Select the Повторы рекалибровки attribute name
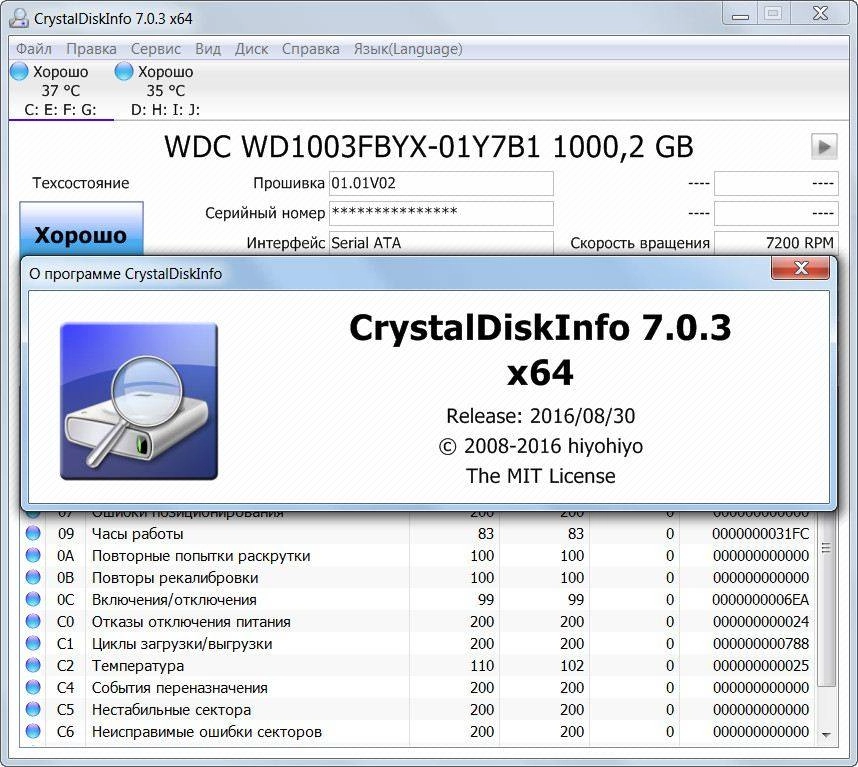This screenshot has height=767, width=858. 175,578
